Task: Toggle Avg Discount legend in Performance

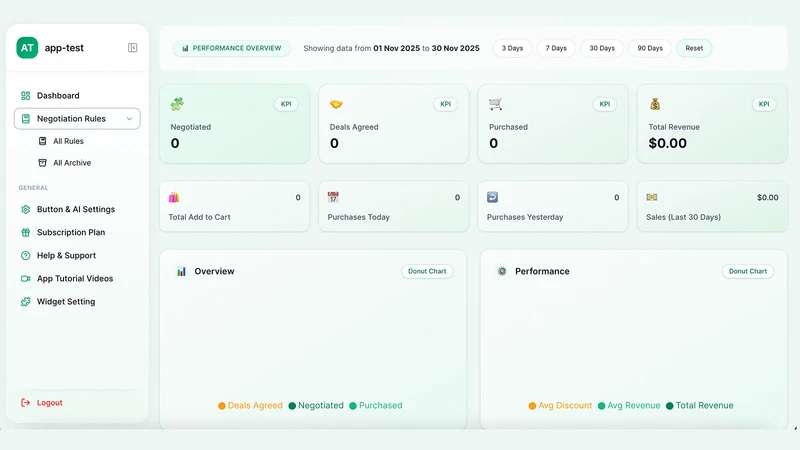Action: click(x=560, y=406)
